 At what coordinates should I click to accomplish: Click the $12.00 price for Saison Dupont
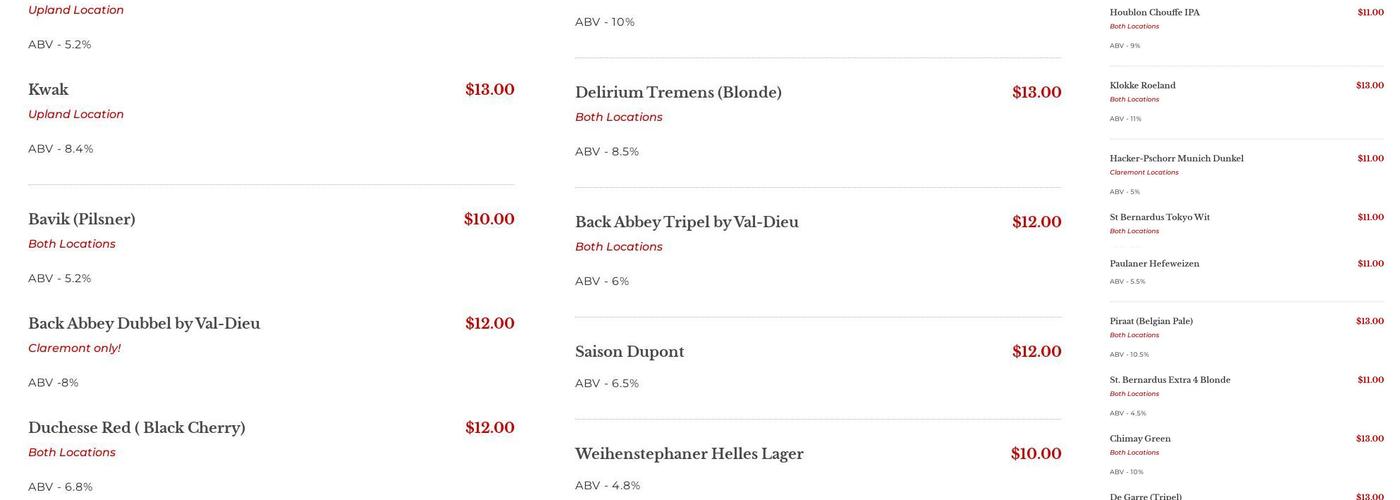coord(1036,352)
